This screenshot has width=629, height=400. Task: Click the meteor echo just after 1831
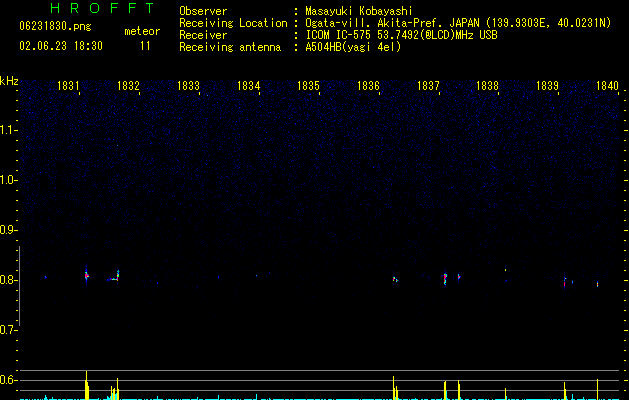87,274
